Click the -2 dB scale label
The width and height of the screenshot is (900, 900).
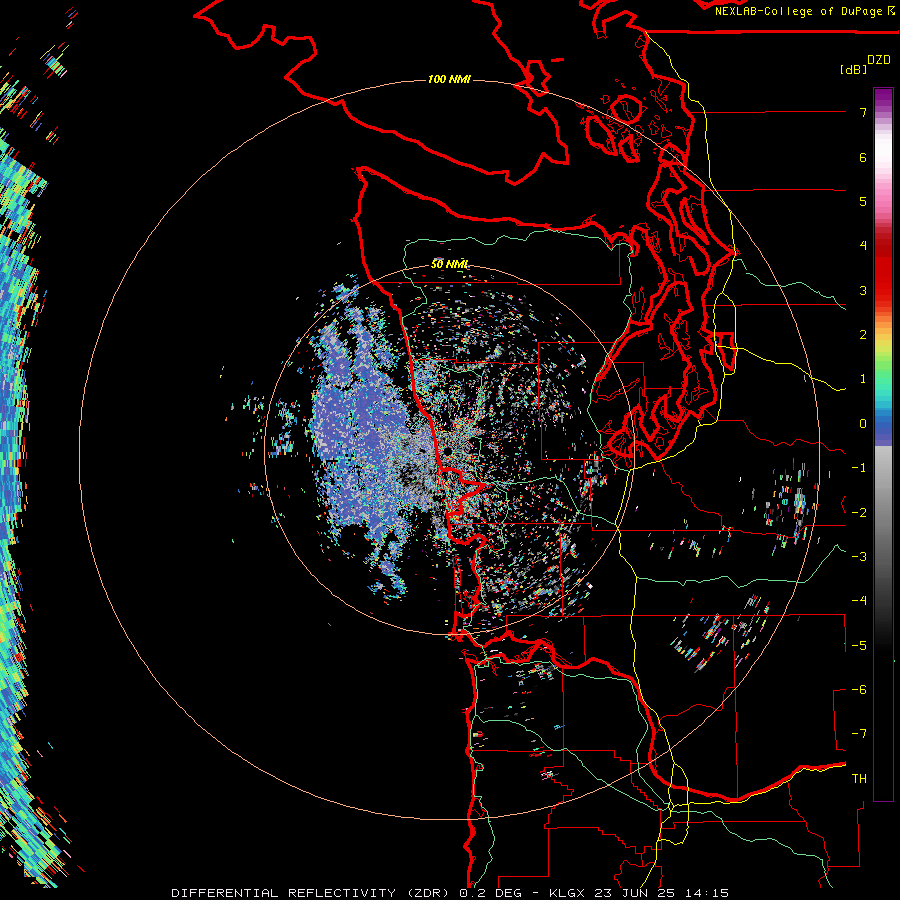(859, 512)
